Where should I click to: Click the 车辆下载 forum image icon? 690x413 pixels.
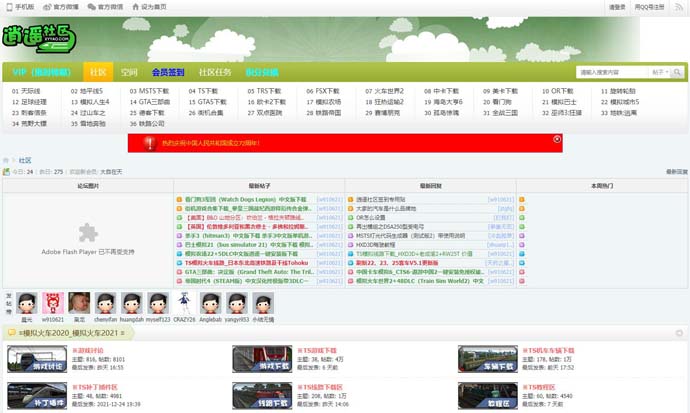(487, 359)
